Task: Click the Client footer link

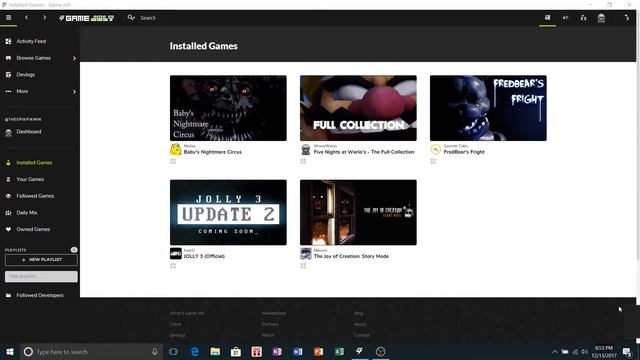Action: (x=175, y=324)
